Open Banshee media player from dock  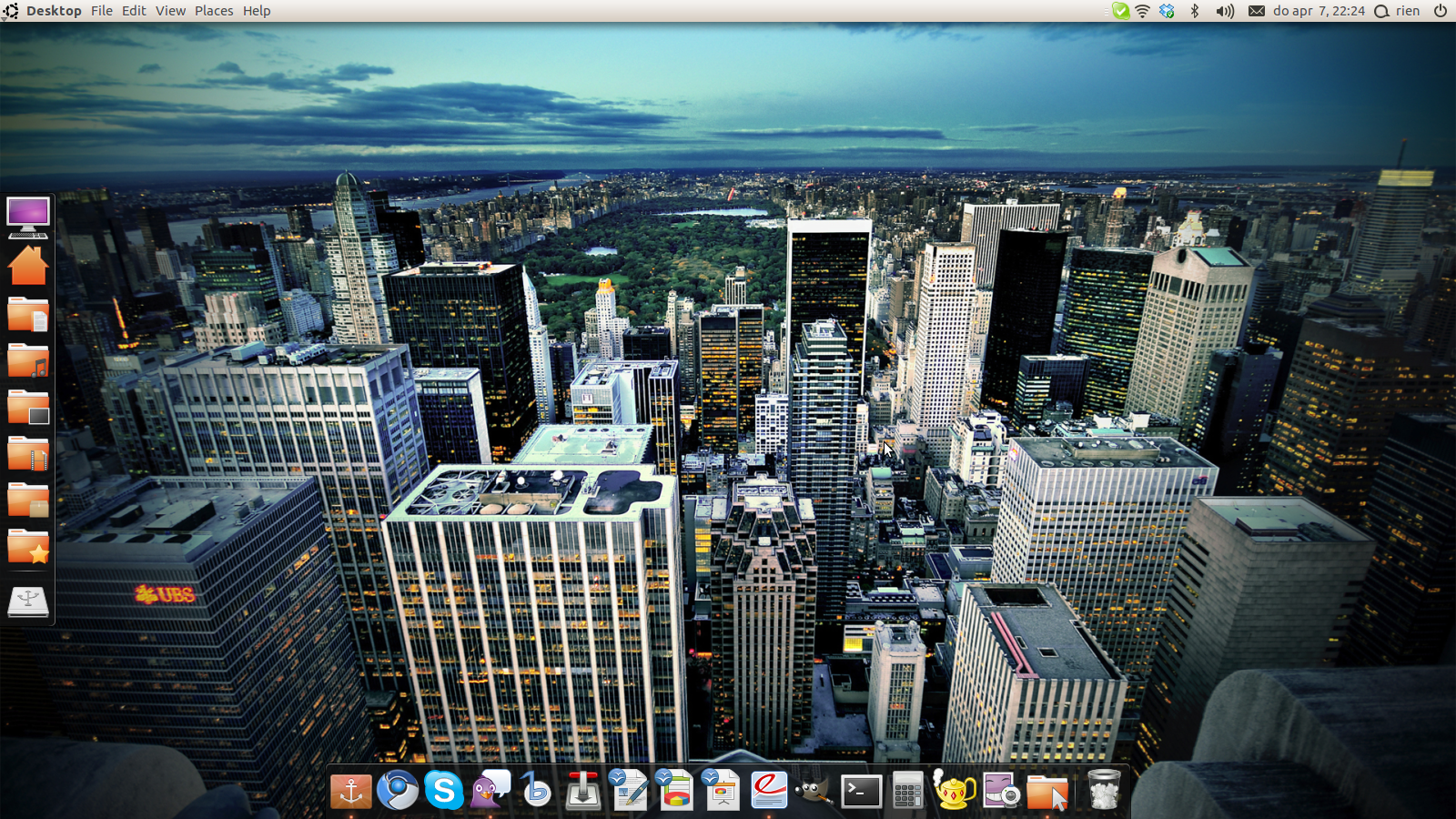coord(537,790)
